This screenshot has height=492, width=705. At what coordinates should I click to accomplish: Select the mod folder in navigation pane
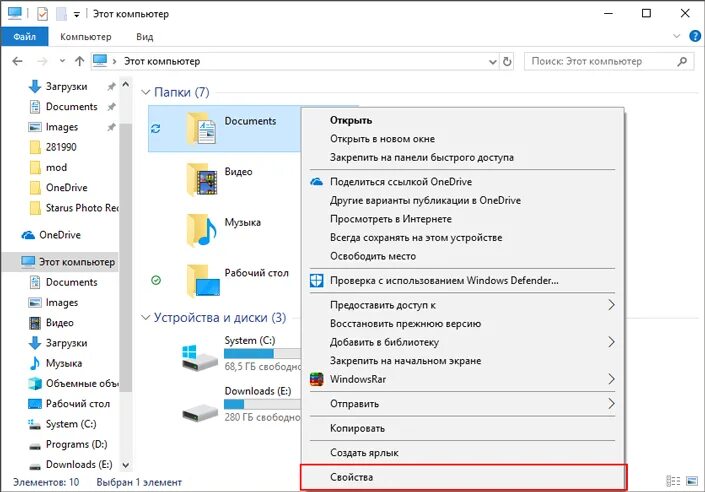[x=56, y=167]
